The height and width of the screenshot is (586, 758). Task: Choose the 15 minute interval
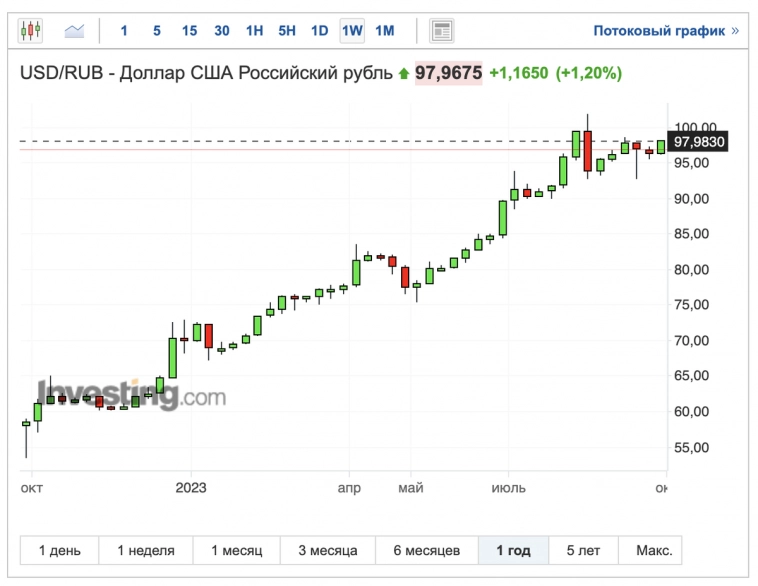tap(189, 30)
